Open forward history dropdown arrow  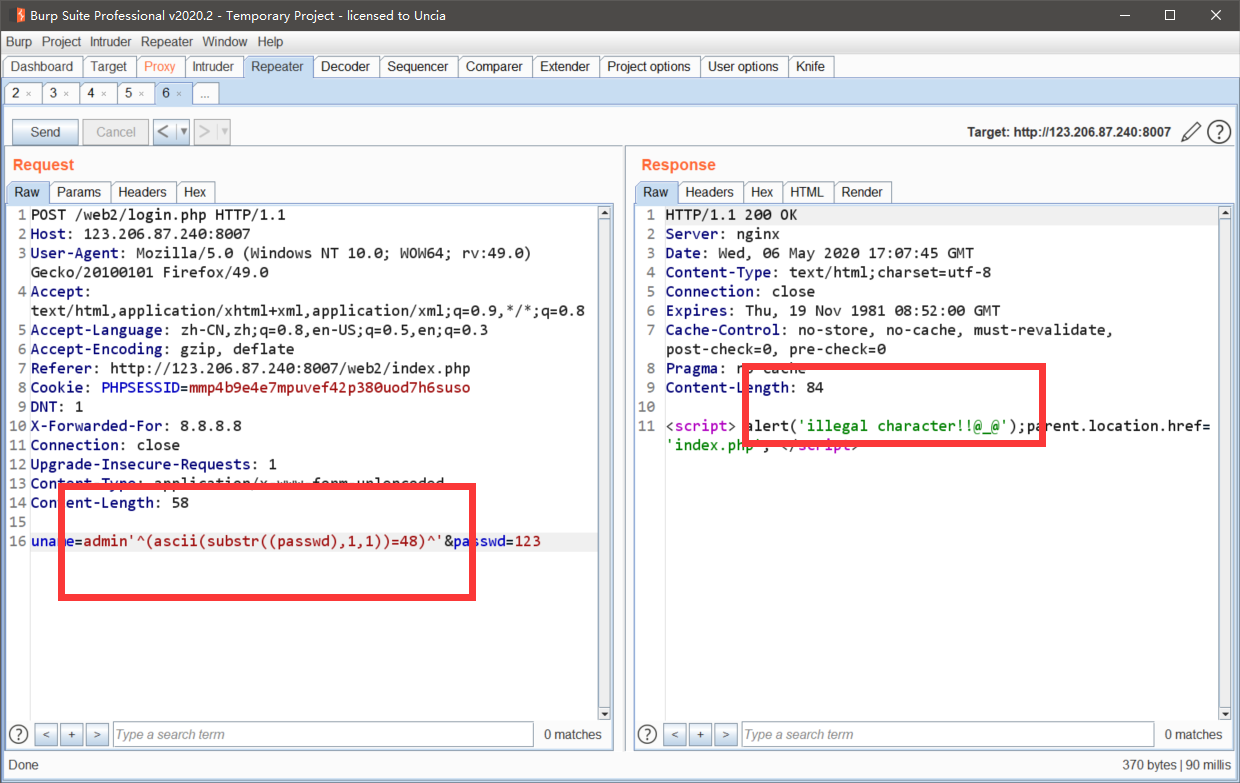pos(224,131)
